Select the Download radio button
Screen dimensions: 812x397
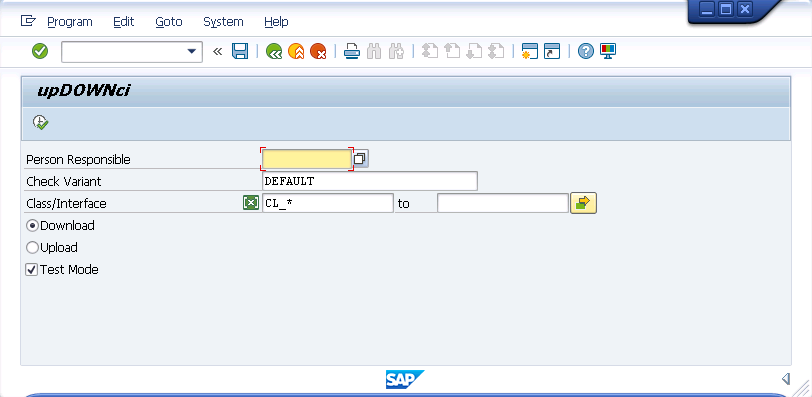tap(32, 226)
